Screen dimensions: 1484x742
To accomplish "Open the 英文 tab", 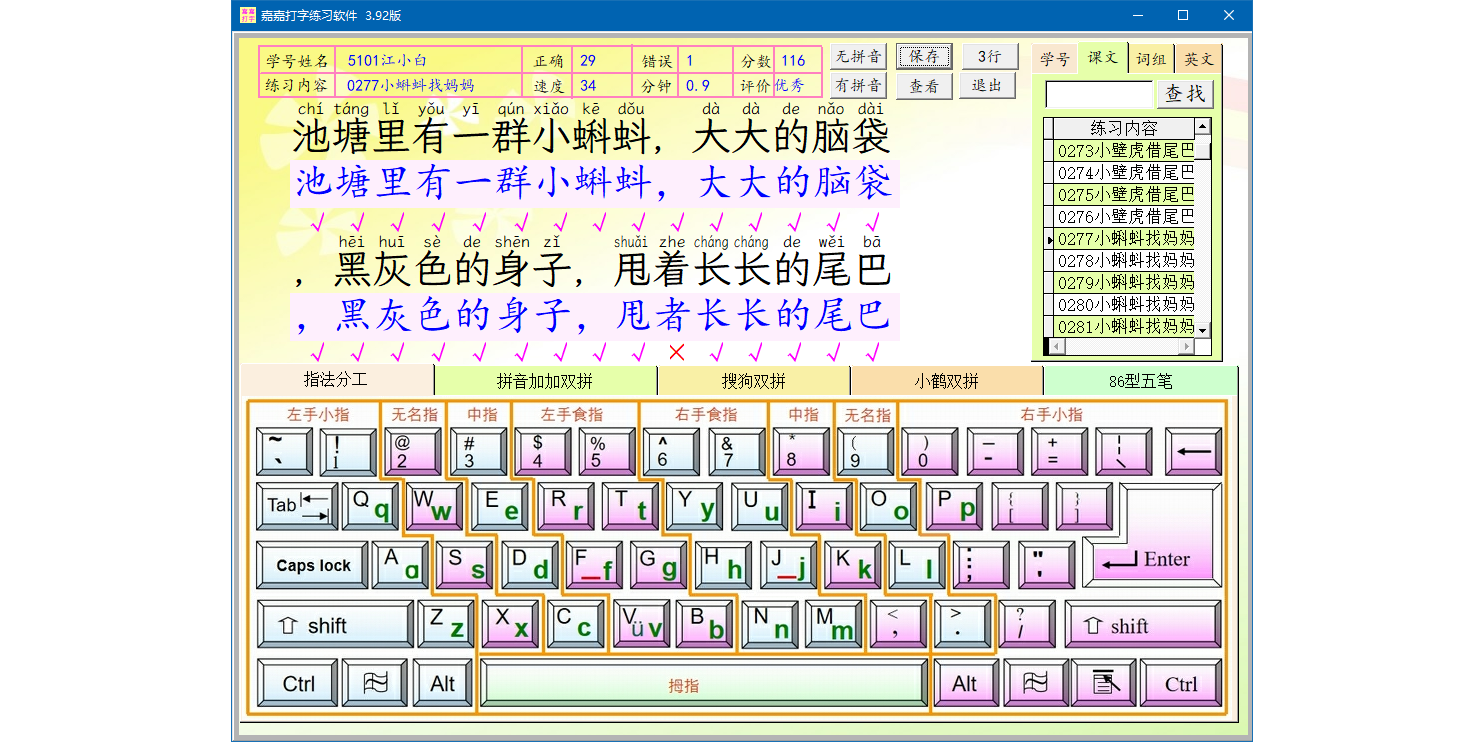I will (1198, 59).
